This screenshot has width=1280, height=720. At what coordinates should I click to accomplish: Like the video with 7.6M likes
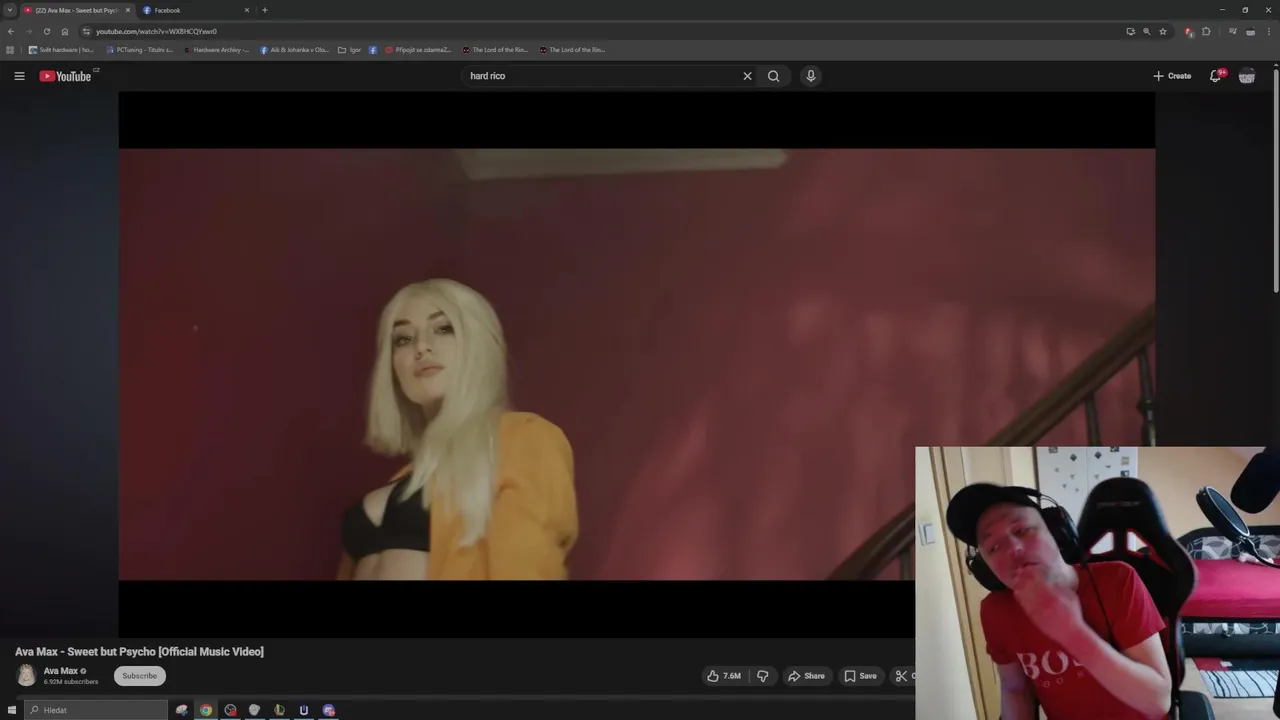[x=724, y=676]
